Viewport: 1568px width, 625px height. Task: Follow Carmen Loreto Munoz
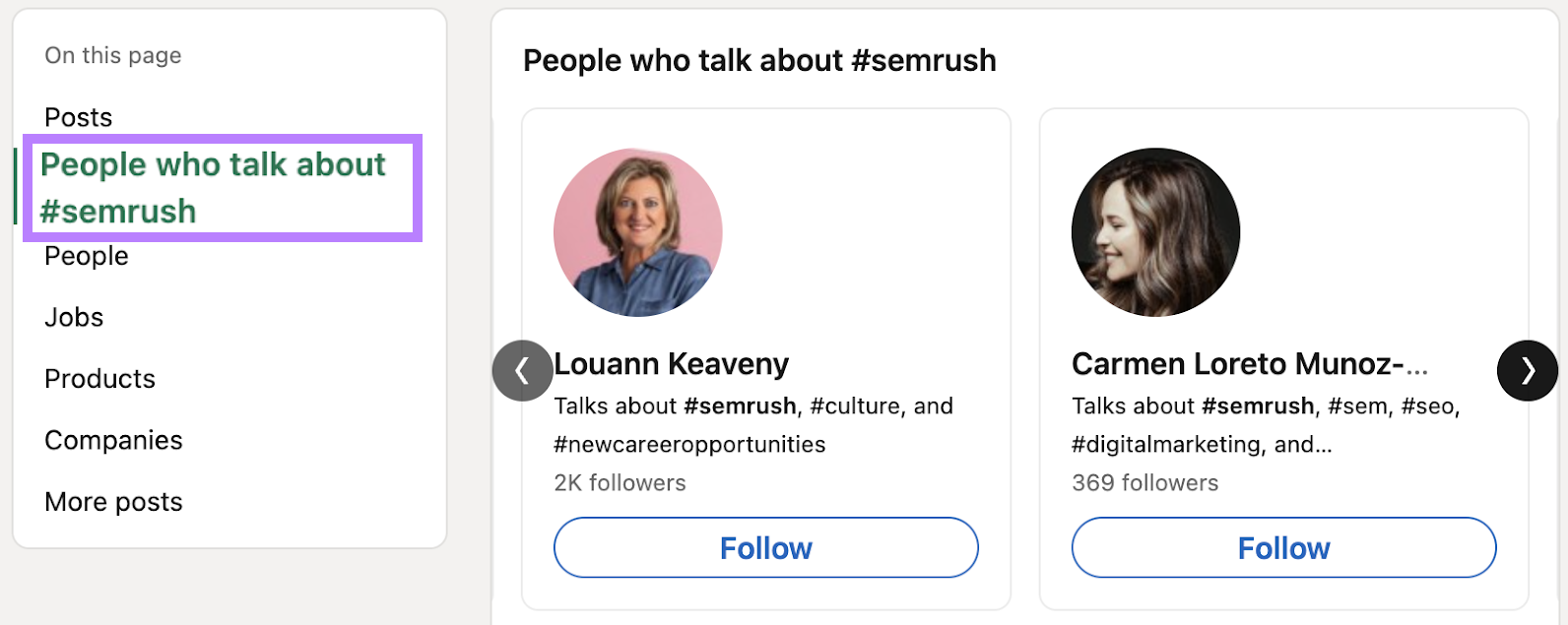pyautogui.click(x=1283, y=547)
